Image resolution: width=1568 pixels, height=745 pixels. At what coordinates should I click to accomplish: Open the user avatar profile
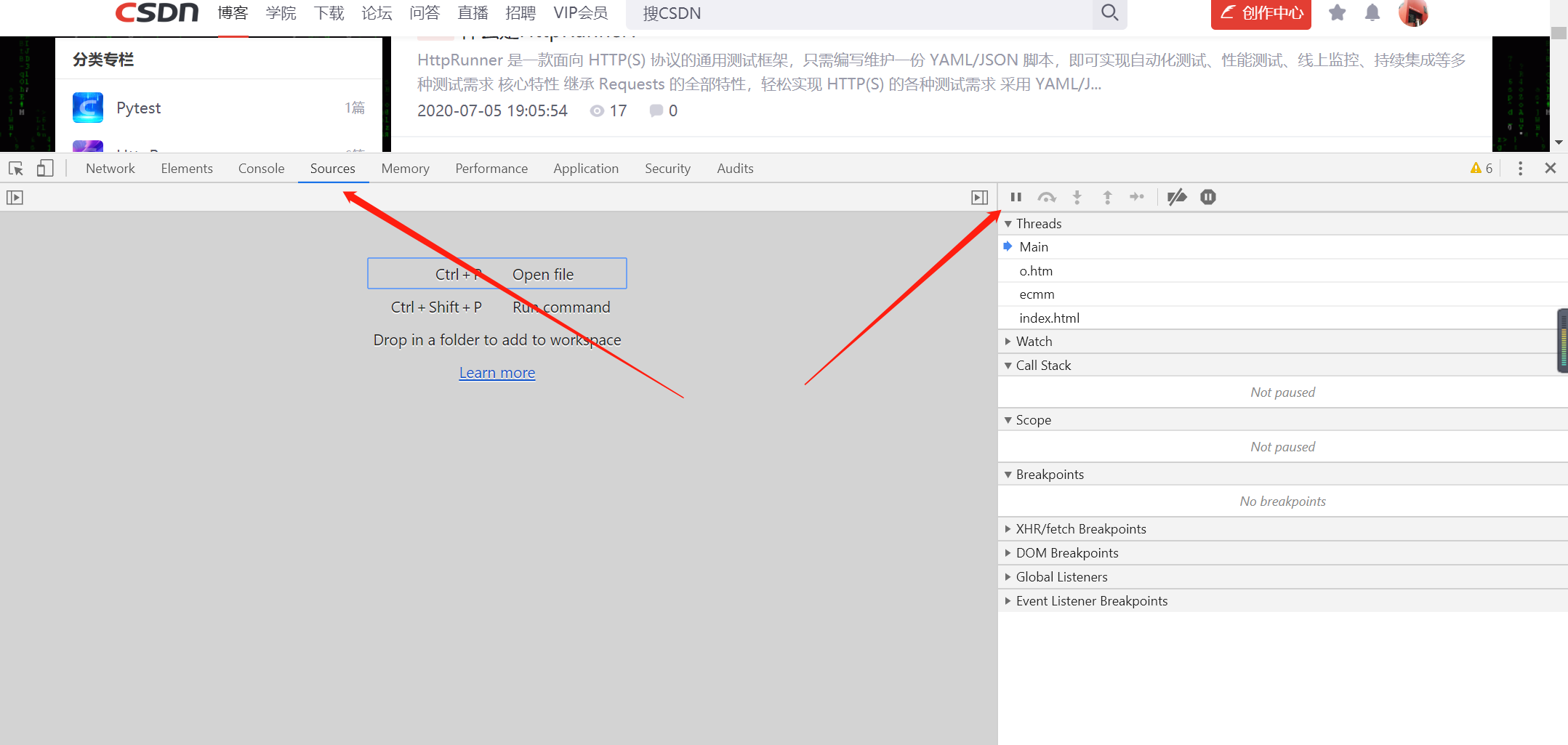(1413, 12)
